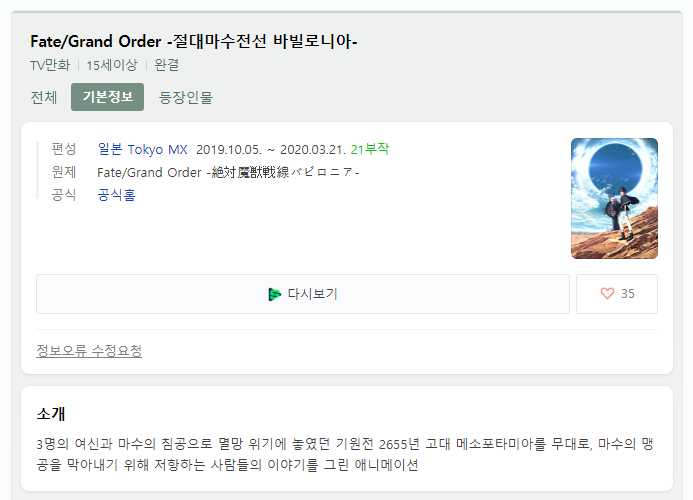693x500 pixels.
Task: Click the green play icon beside 다시보기
Action: [274, 294]
